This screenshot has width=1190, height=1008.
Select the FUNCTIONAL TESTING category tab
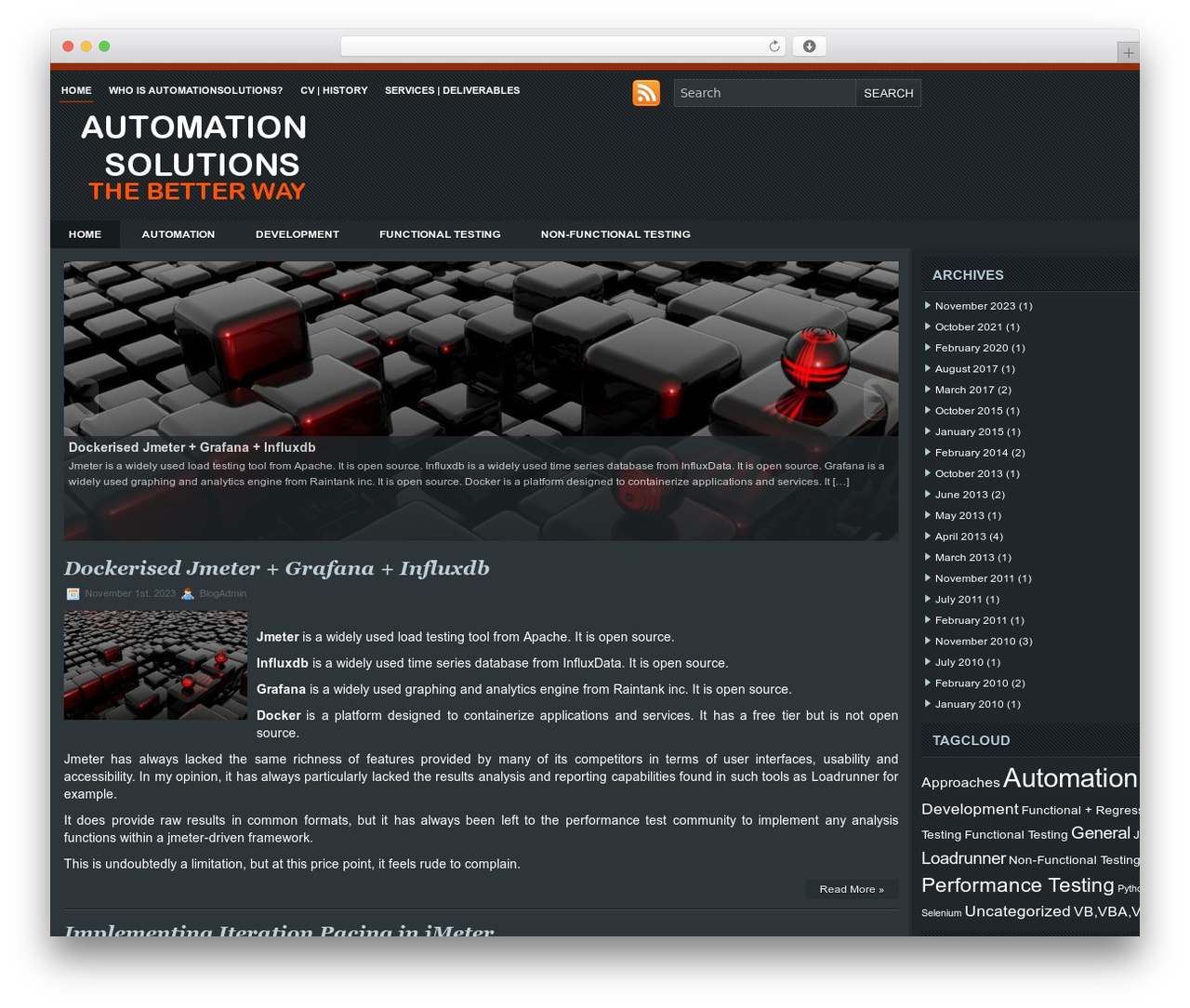pos(440,234)
